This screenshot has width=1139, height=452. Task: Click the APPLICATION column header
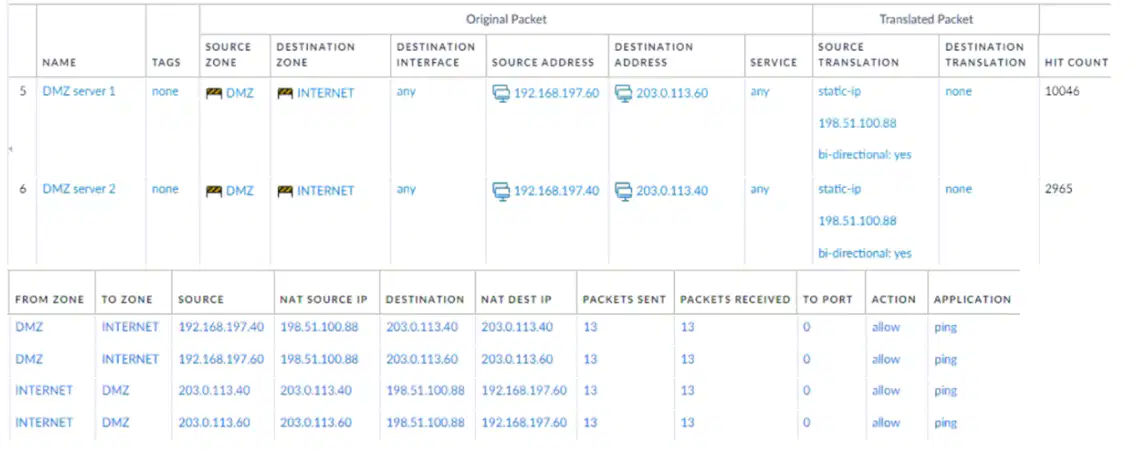coord(972,299)
